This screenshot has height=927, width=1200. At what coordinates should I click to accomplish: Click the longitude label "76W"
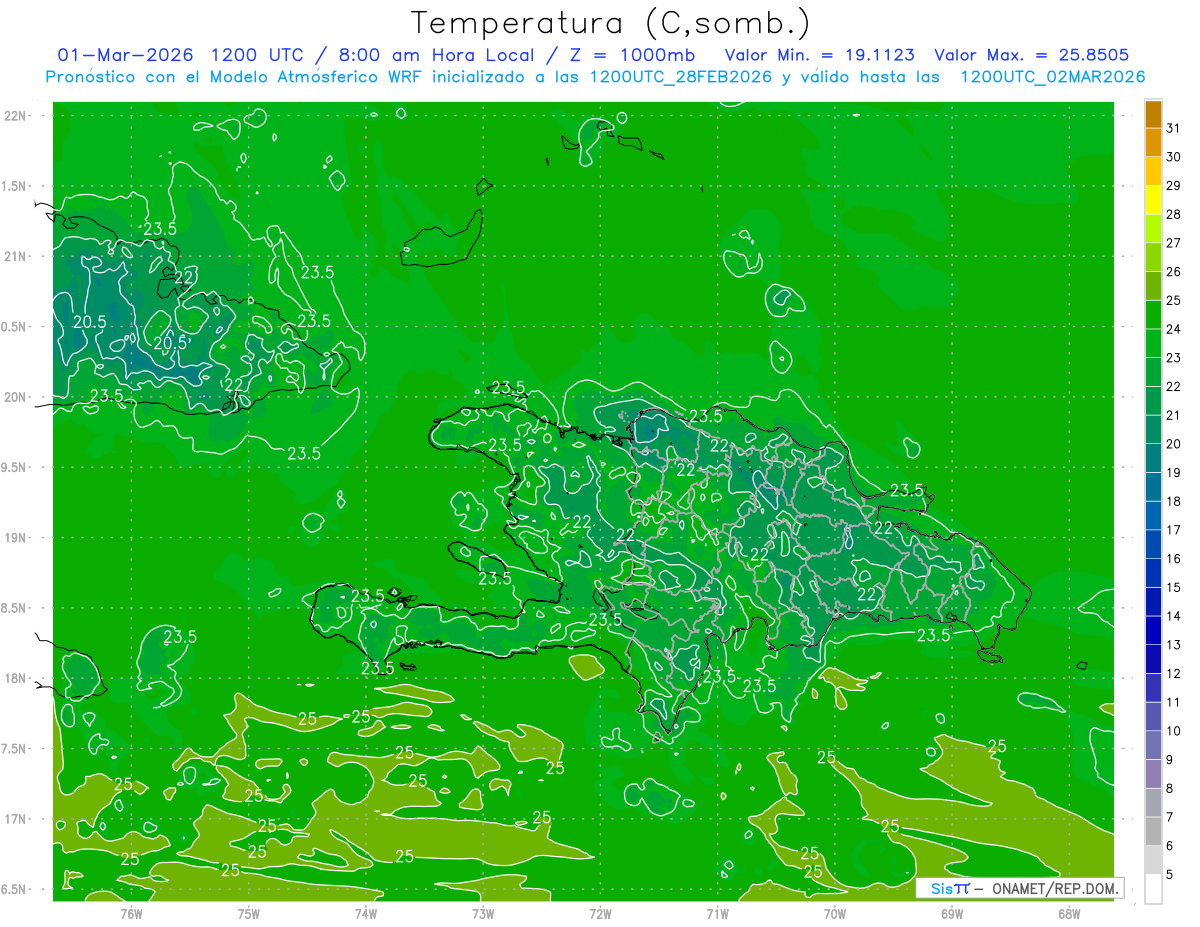click(x=131, y=913)
